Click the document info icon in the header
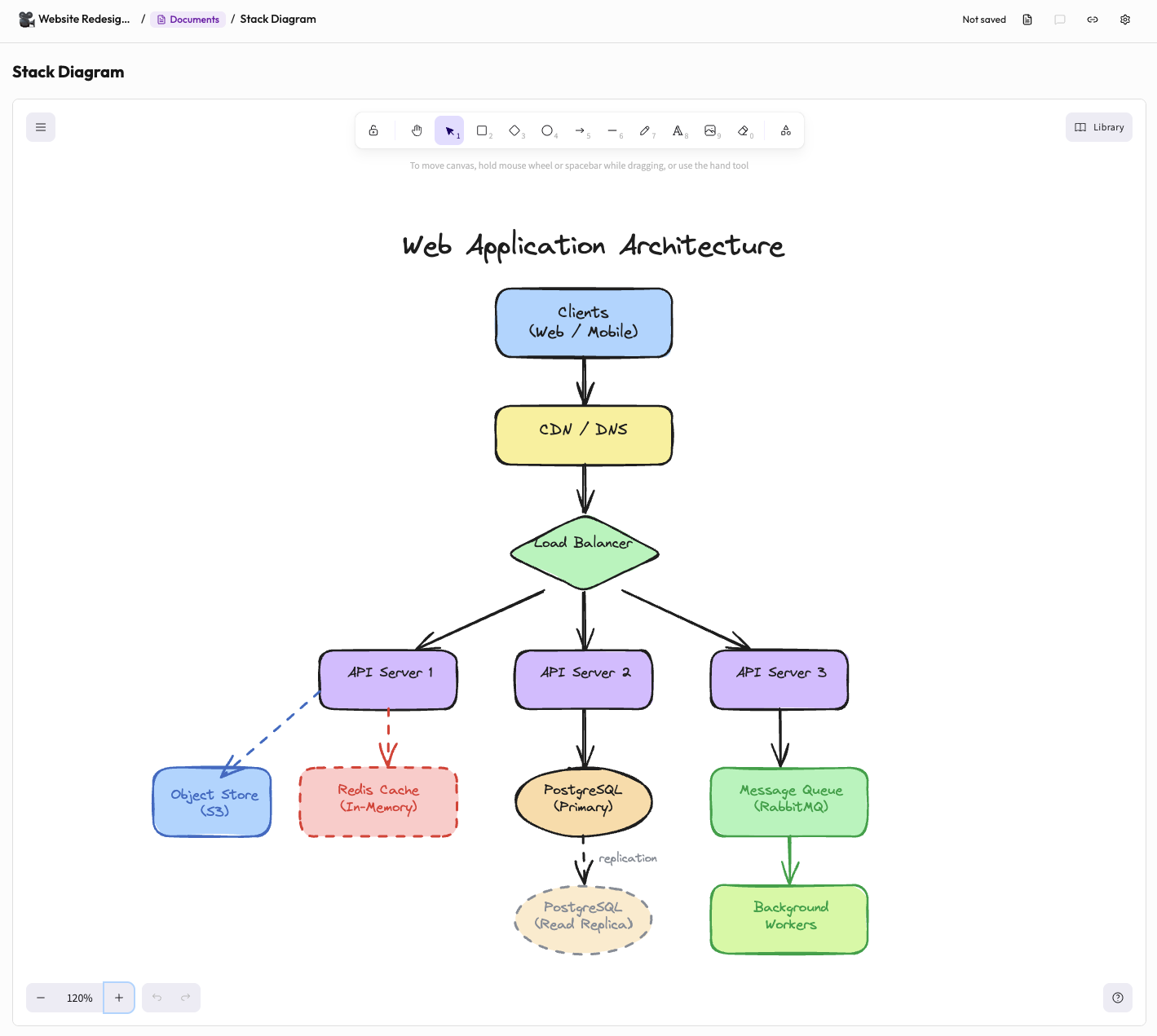The image size is (1157, 1036). click(1027, 19)
